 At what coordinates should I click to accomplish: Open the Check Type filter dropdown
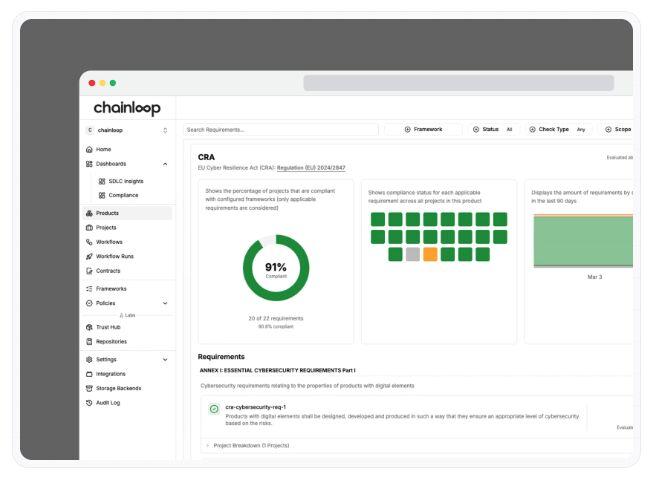click(x=558, y=129)
